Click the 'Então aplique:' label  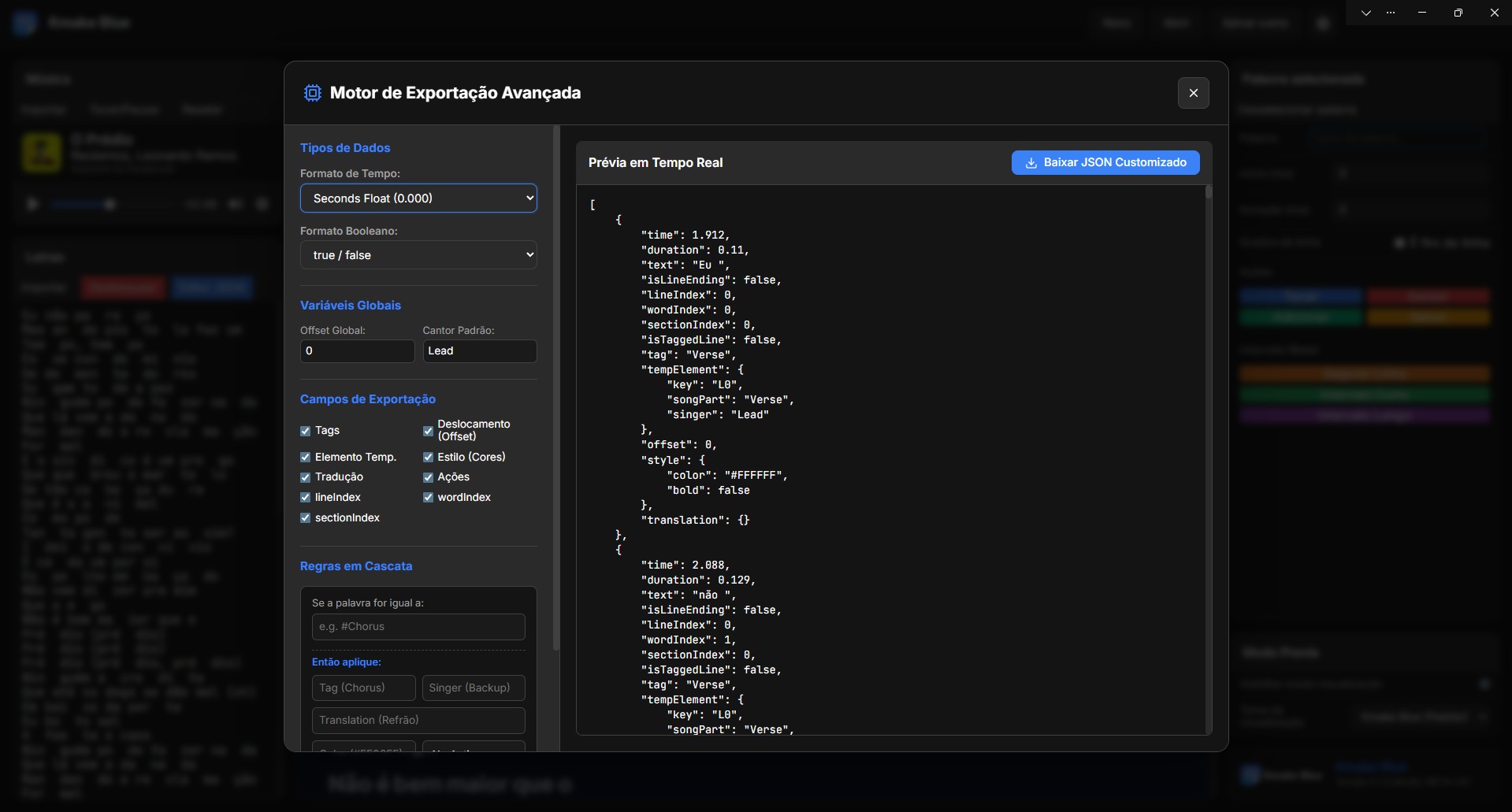(x=347, y=662)
